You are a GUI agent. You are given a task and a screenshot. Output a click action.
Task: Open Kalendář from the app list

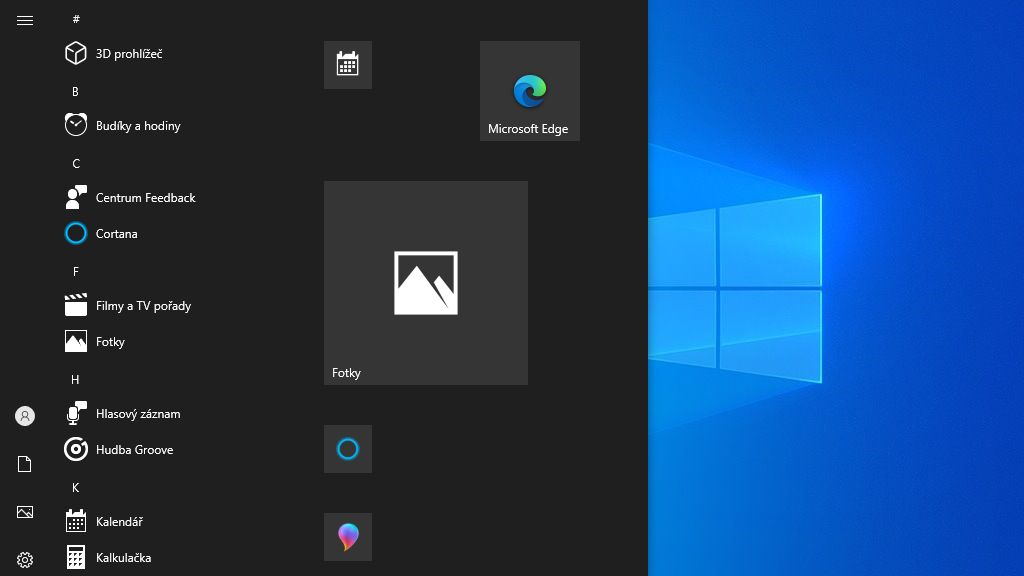tap(119, 522)
